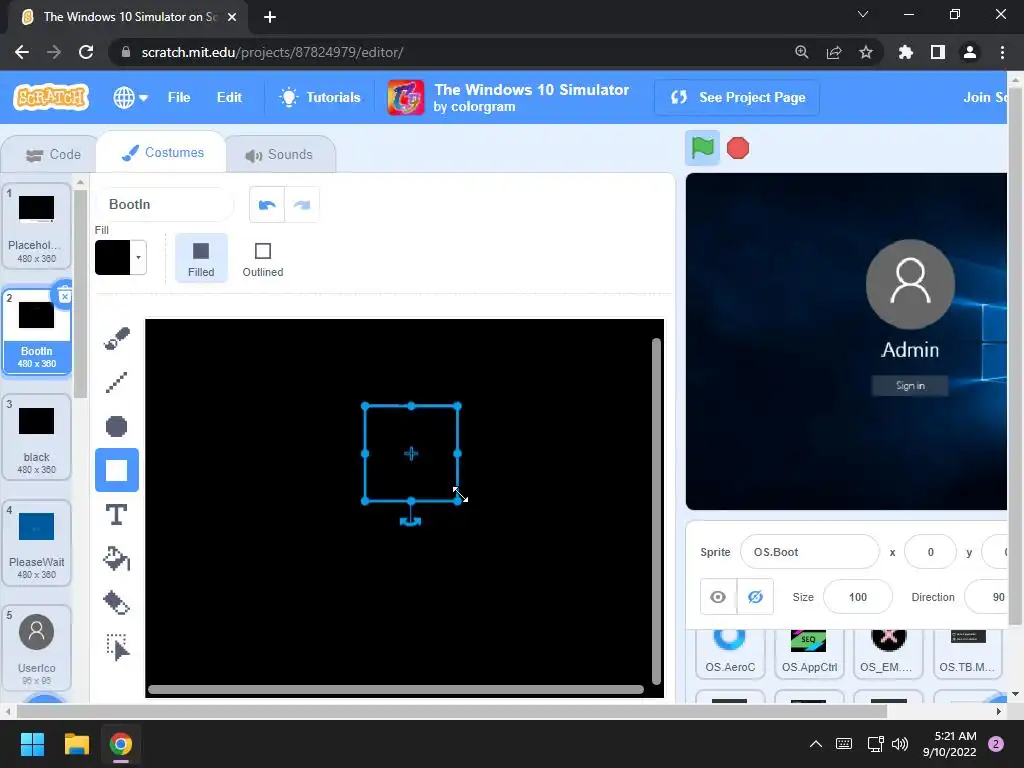Select the Fill bucket tool
Image resolution: width=1024 pixels, height=768 pixels.
[x=117, y=558]
